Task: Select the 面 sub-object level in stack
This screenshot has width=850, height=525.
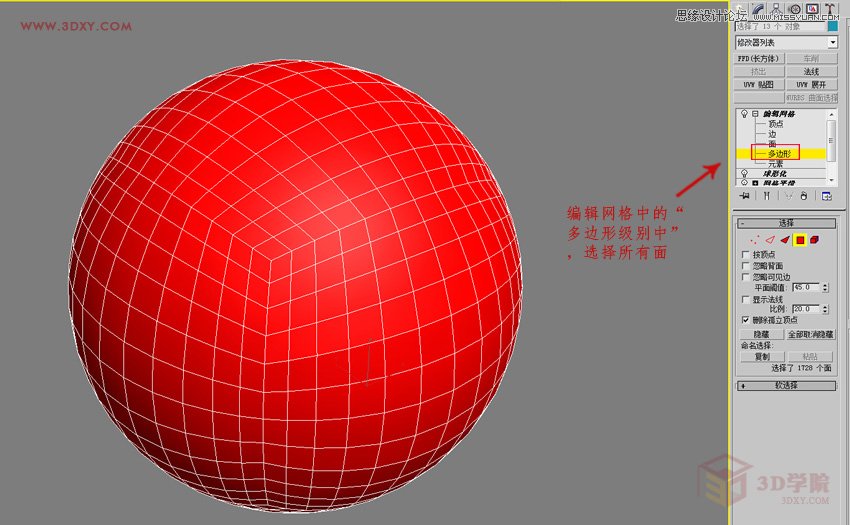Action: (x=772, y=144)
